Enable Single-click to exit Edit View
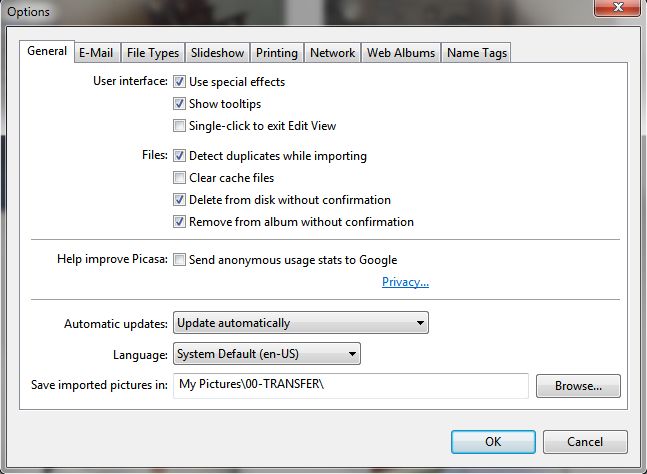647x474 pixels. tap(179, 125)
